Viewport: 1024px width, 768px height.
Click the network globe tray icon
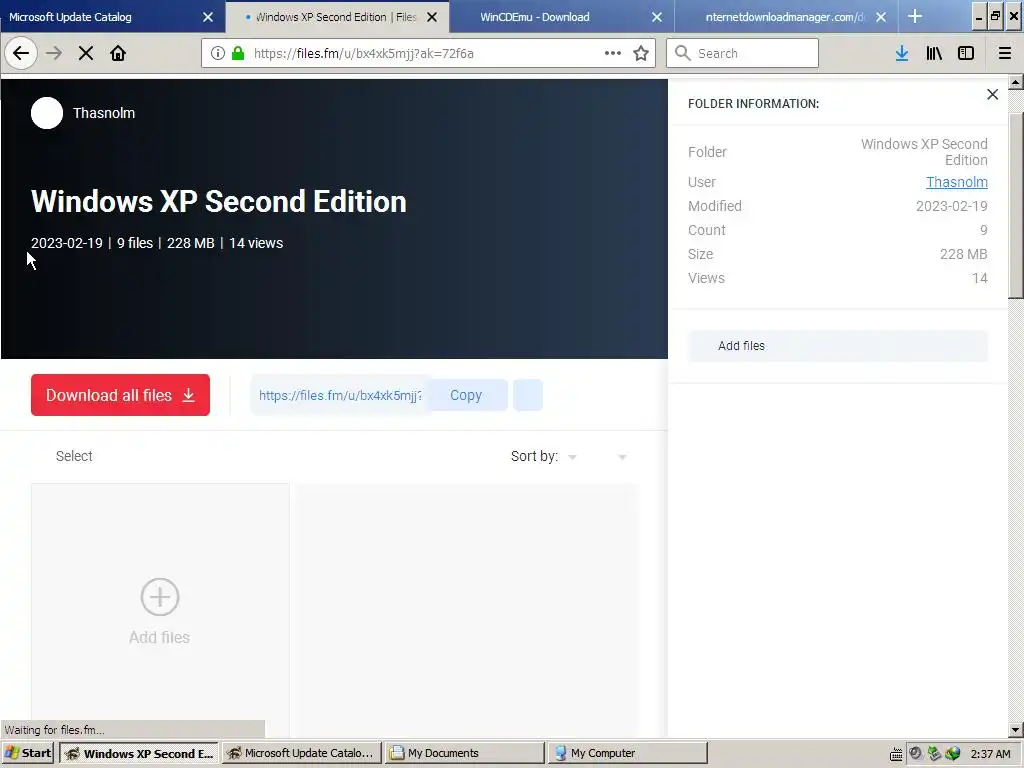coord(953,754)
